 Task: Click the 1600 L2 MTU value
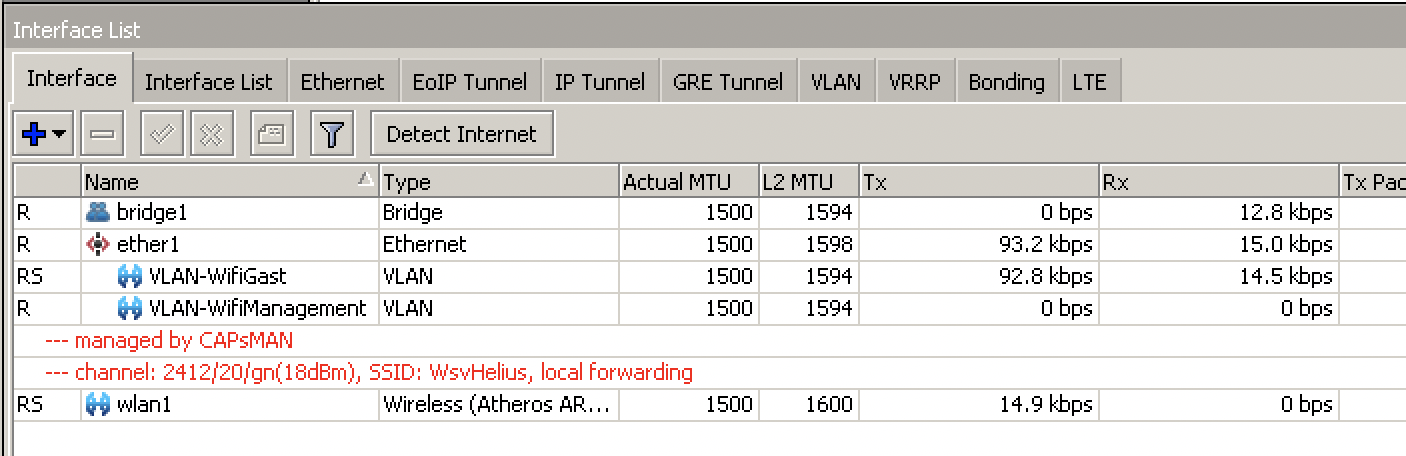coord(828,405)
